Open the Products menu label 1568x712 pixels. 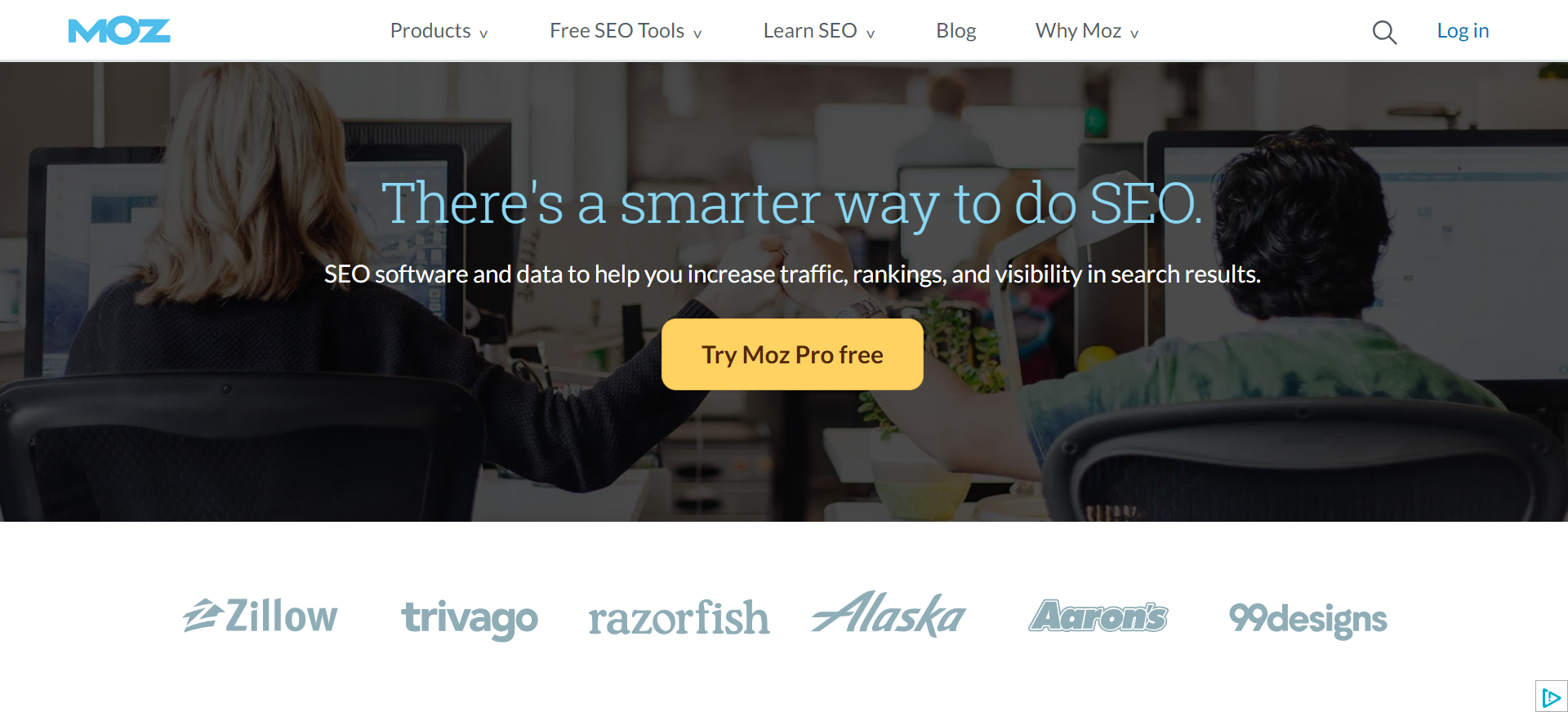coord(430,31)
